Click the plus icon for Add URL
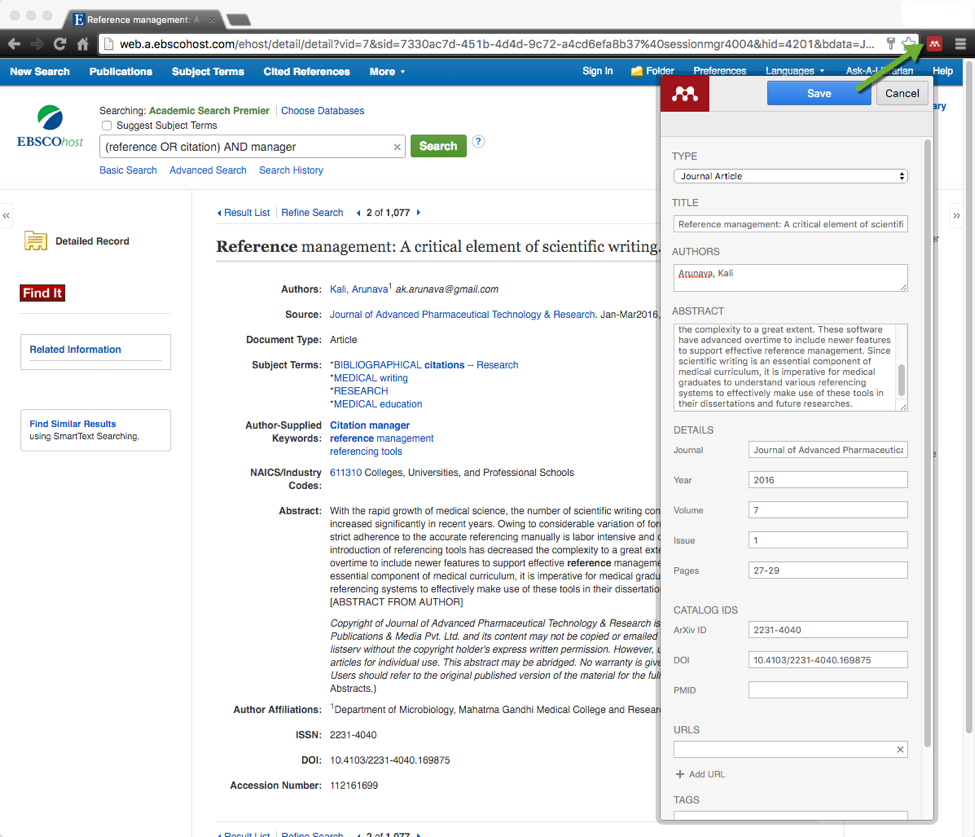Viewport: 975px width, 837px height. tap(680, 774)
